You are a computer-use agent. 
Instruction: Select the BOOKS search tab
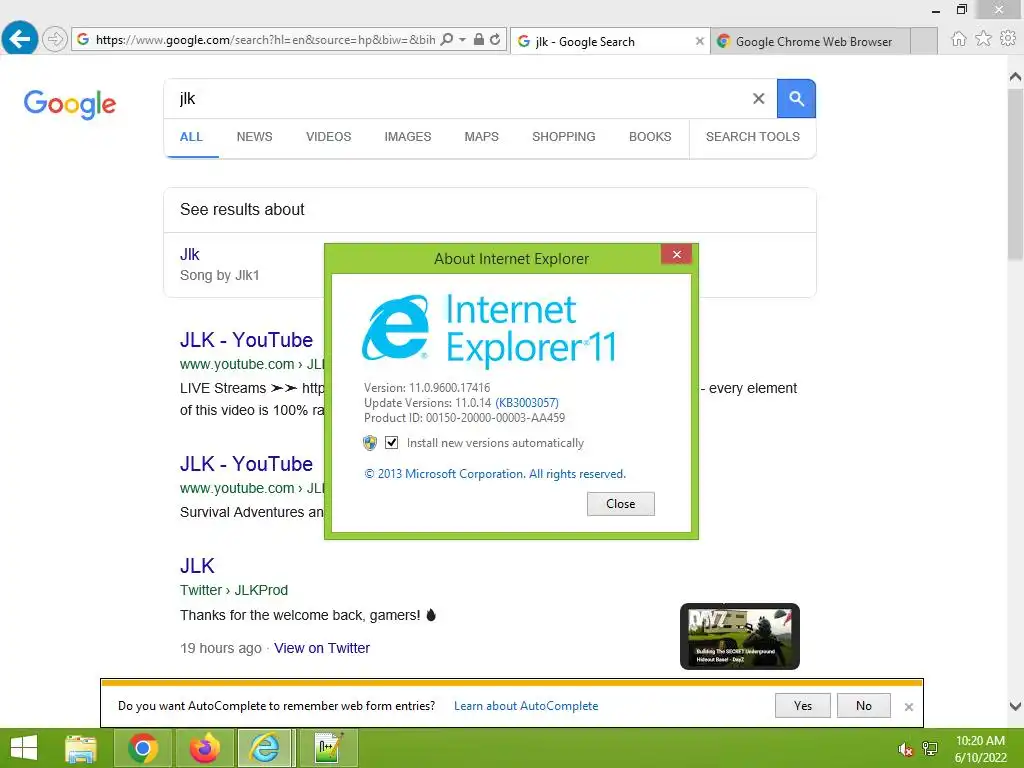coord(650,136)
